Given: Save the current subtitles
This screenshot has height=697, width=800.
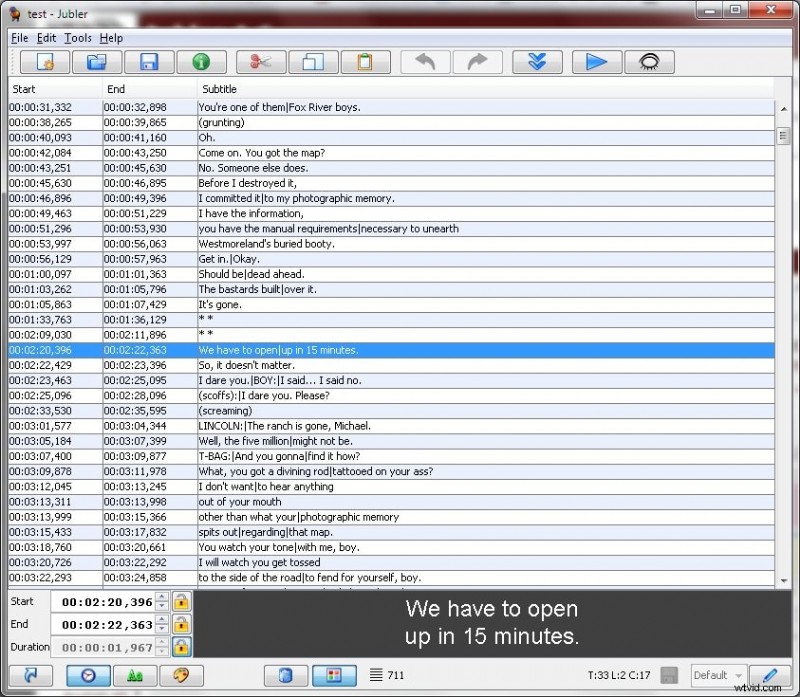Looking at the screenshot, I should [x=149, y=61].
